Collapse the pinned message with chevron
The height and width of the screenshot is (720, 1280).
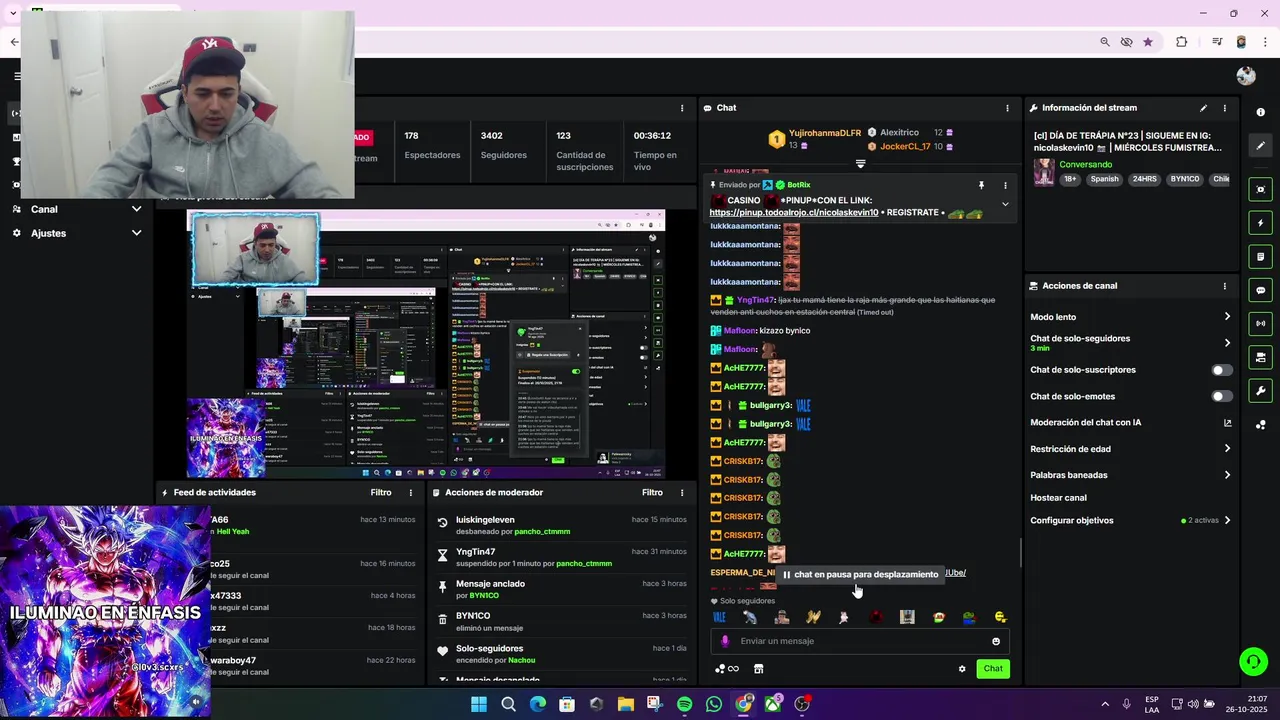(1005, 205)
